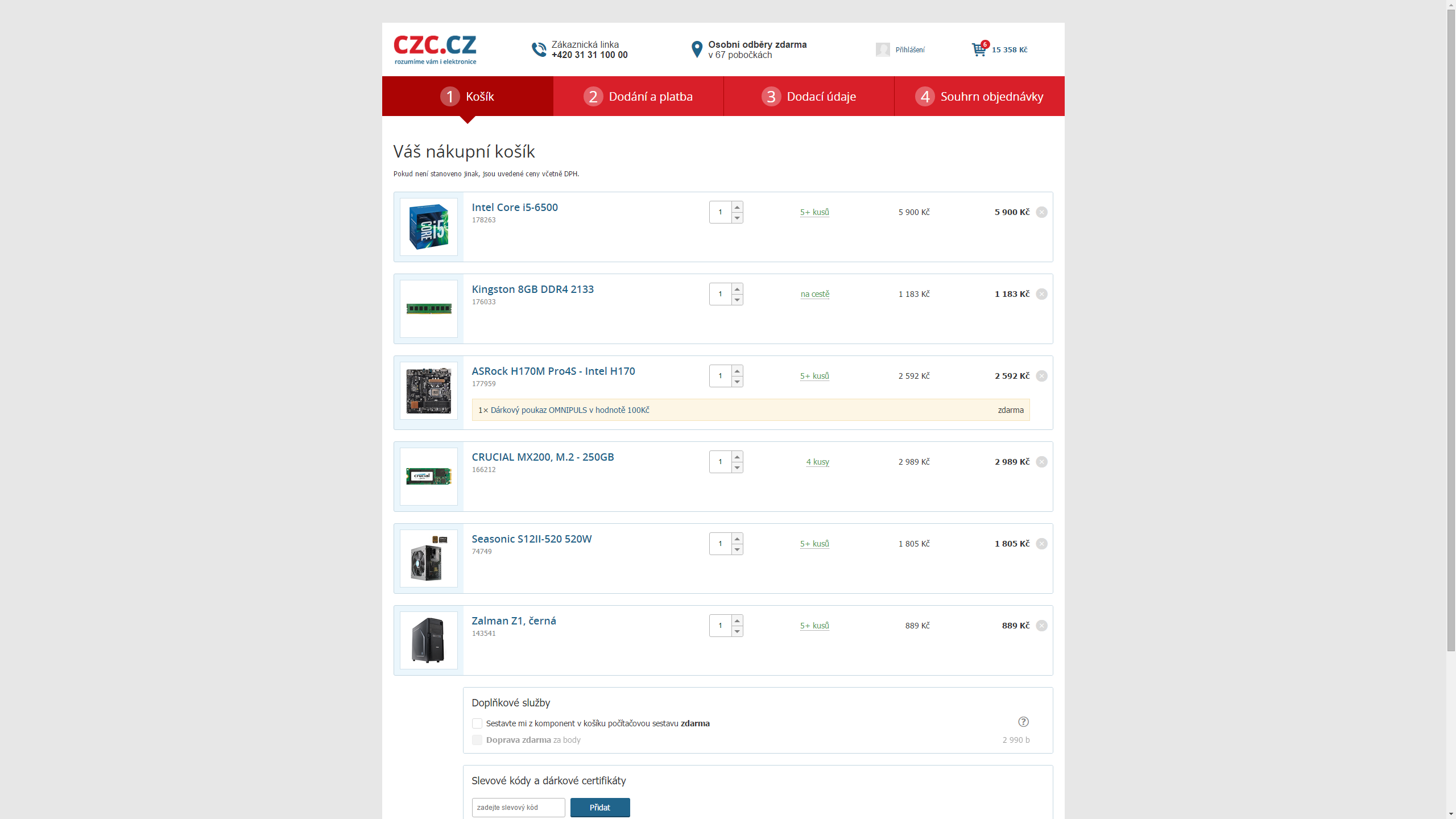This screenshot has height=819, width=1456.
Task: Decrease quantity of Intel Core i5-6500
Action: click(737, 218)
